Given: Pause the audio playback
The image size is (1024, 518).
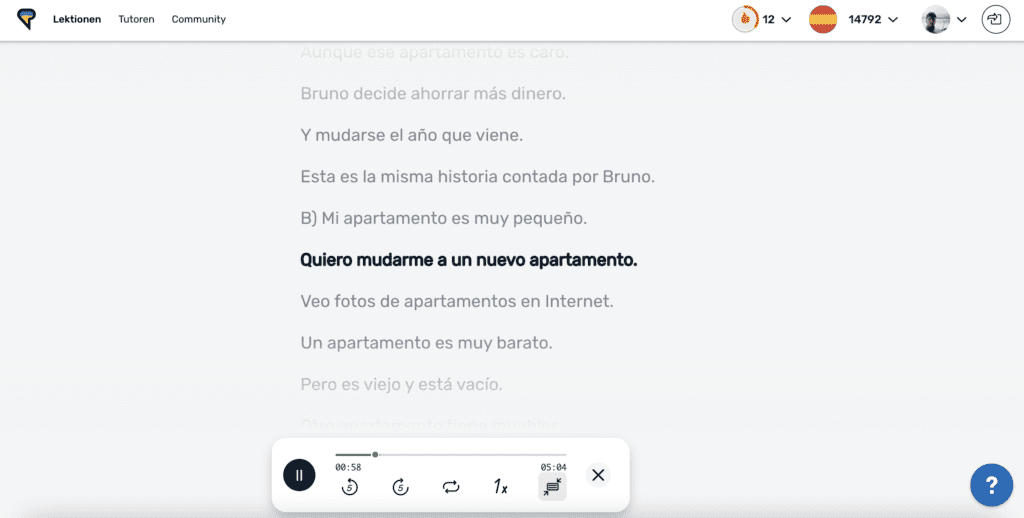Looking at the screenshot, I should tap(299, 475).
